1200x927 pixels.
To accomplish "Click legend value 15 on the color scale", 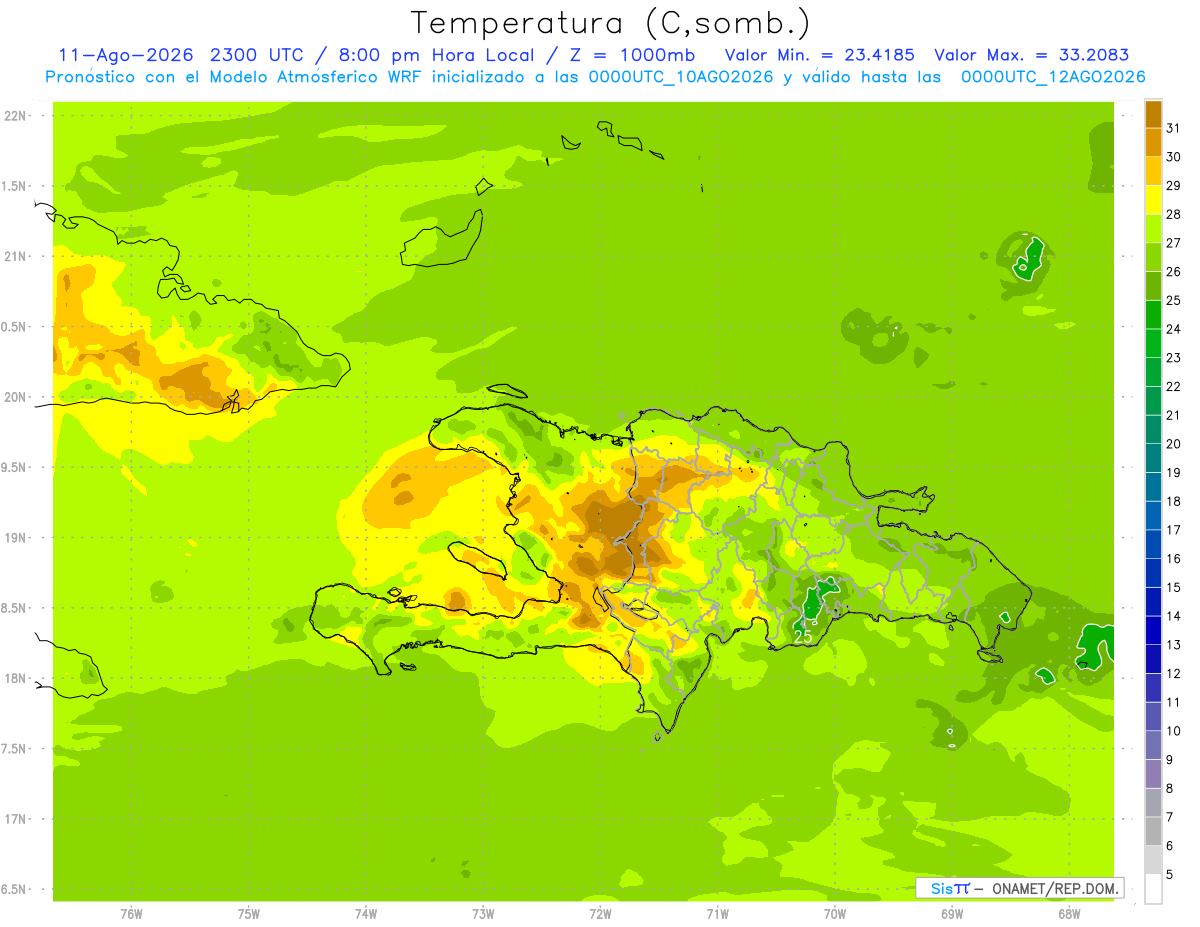I will point(1174,587).
